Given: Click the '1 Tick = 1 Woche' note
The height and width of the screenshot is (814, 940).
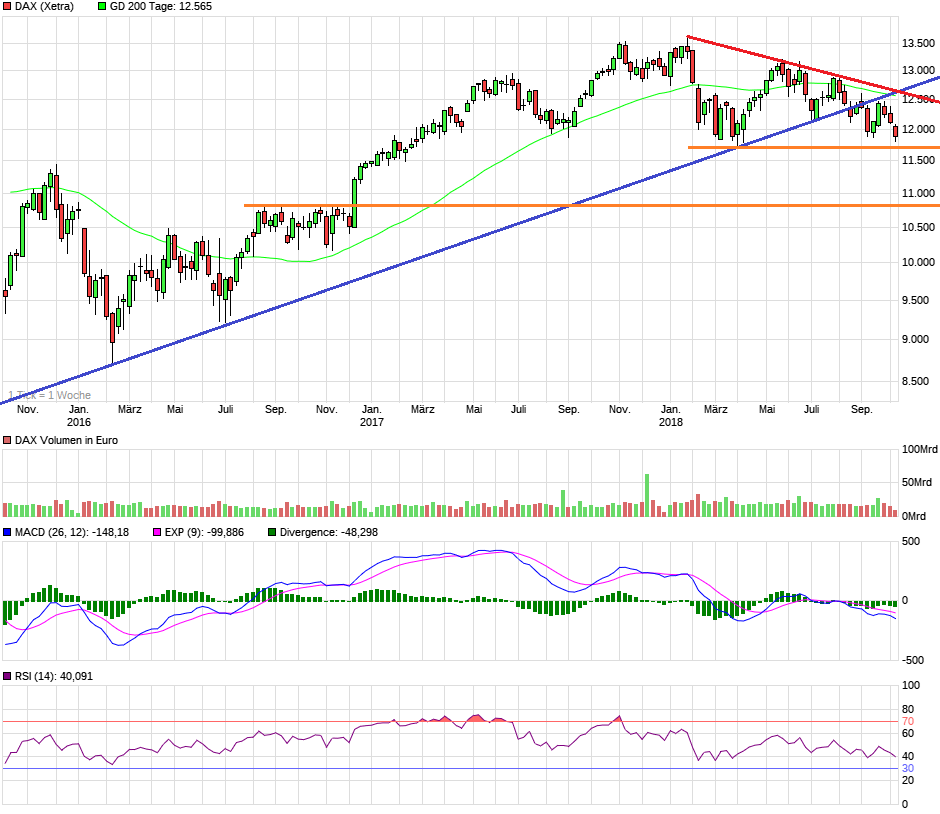Looking at the screenshot, I should click(49, 395).
